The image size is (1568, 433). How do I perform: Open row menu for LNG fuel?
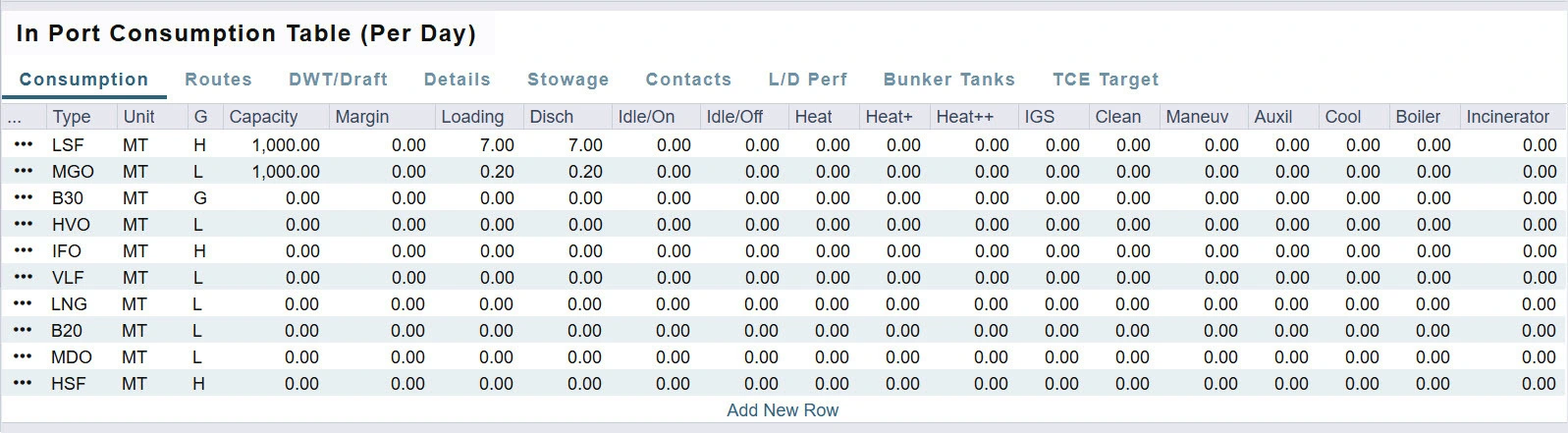pyautogui.click(x=24, y=304)
